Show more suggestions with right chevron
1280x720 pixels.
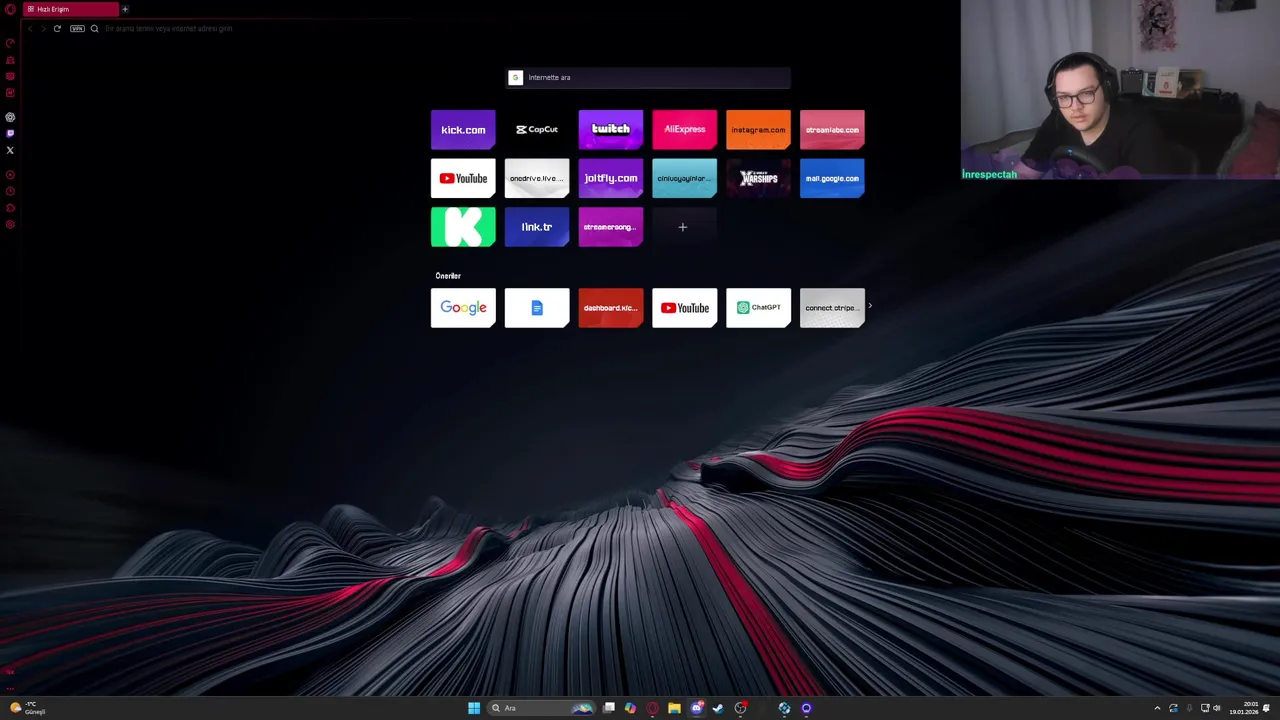(x=870, y=306)
